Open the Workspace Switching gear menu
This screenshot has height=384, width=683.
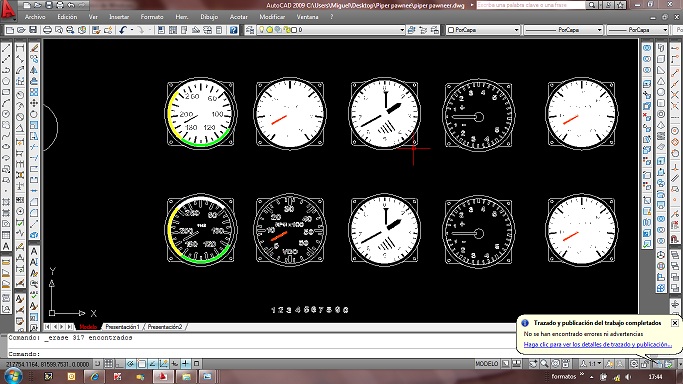click(635, 364)
